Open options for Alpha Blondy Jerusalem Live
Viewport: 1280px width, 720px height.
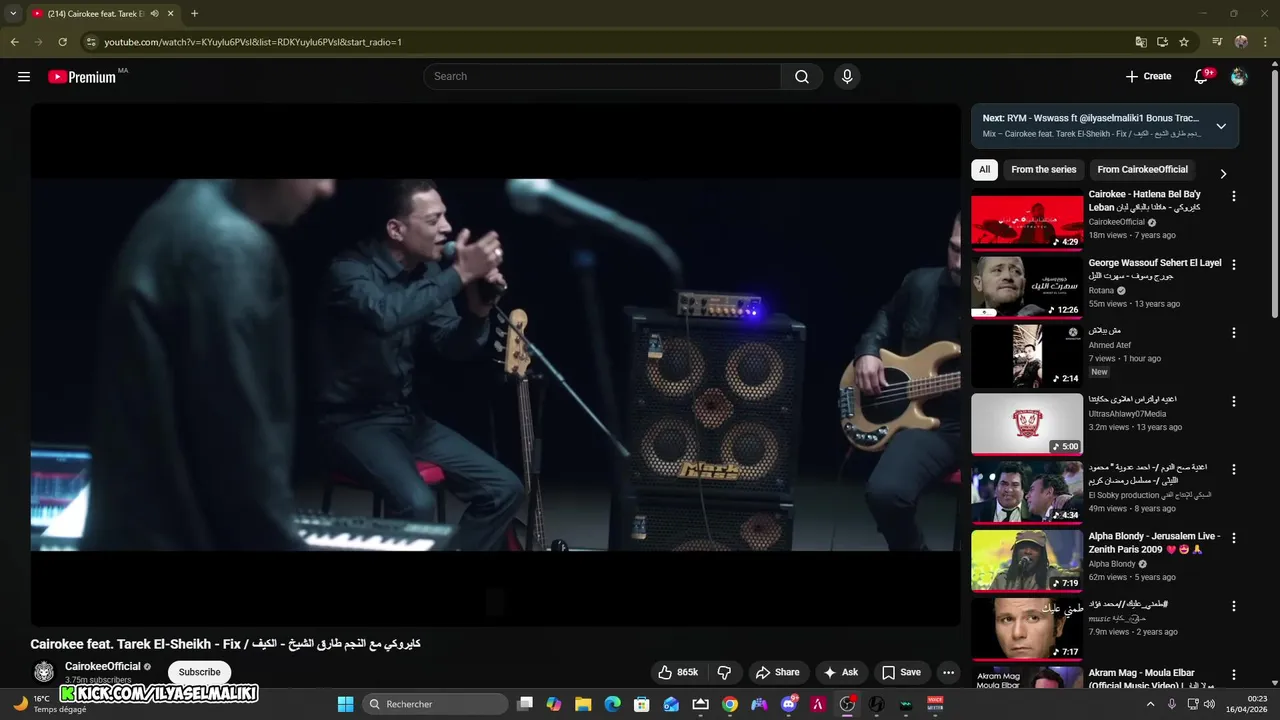[x=1233, y=538]
